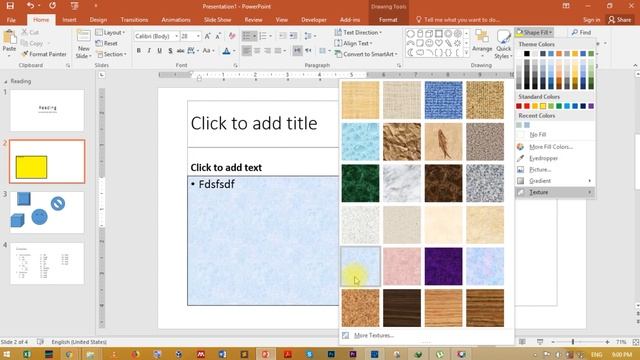
Task: Select the cork texture
Action: point(360,308)
